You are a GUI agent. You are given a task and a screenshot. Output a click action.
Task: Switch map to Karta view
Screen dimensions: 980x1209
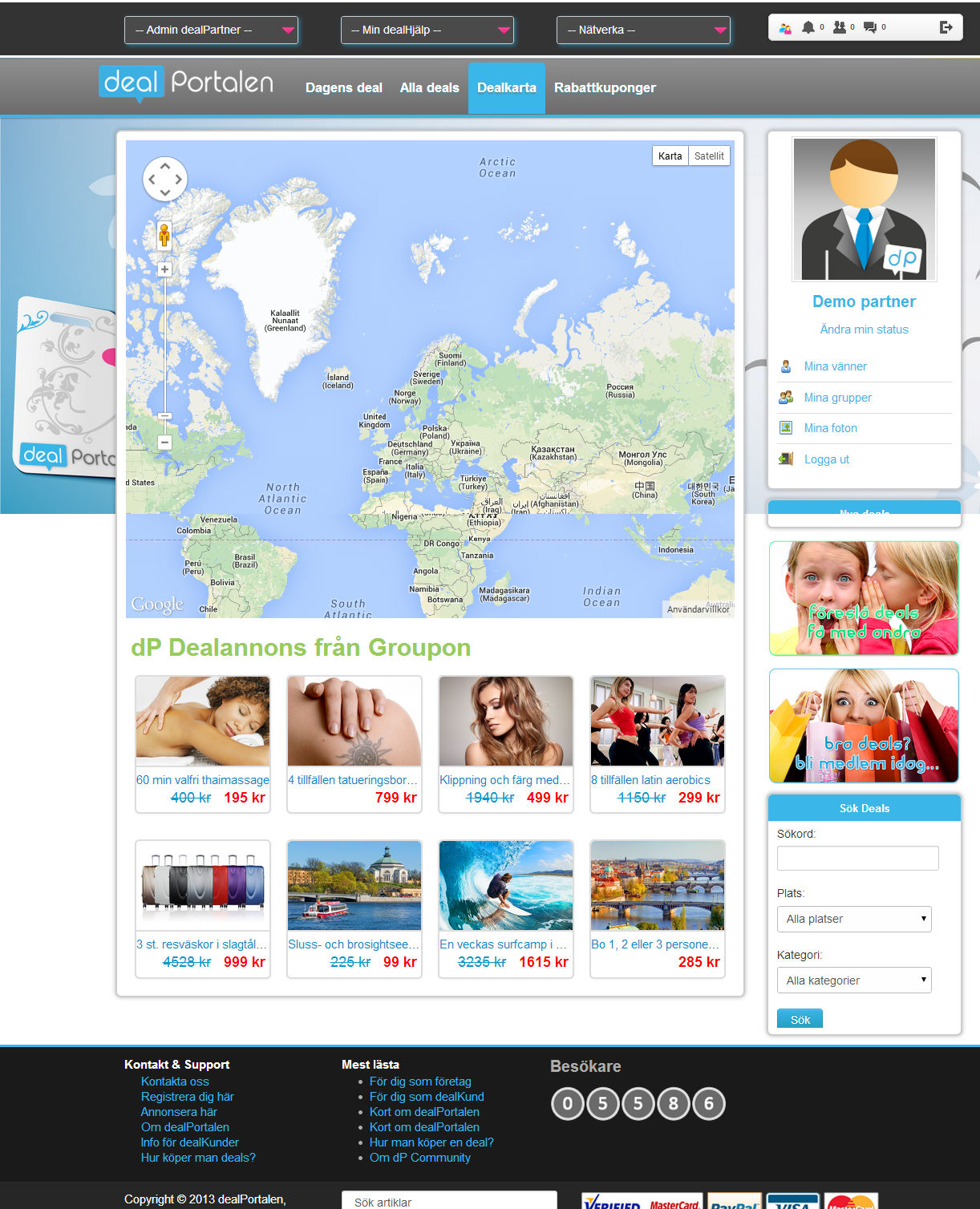(670, 156)
